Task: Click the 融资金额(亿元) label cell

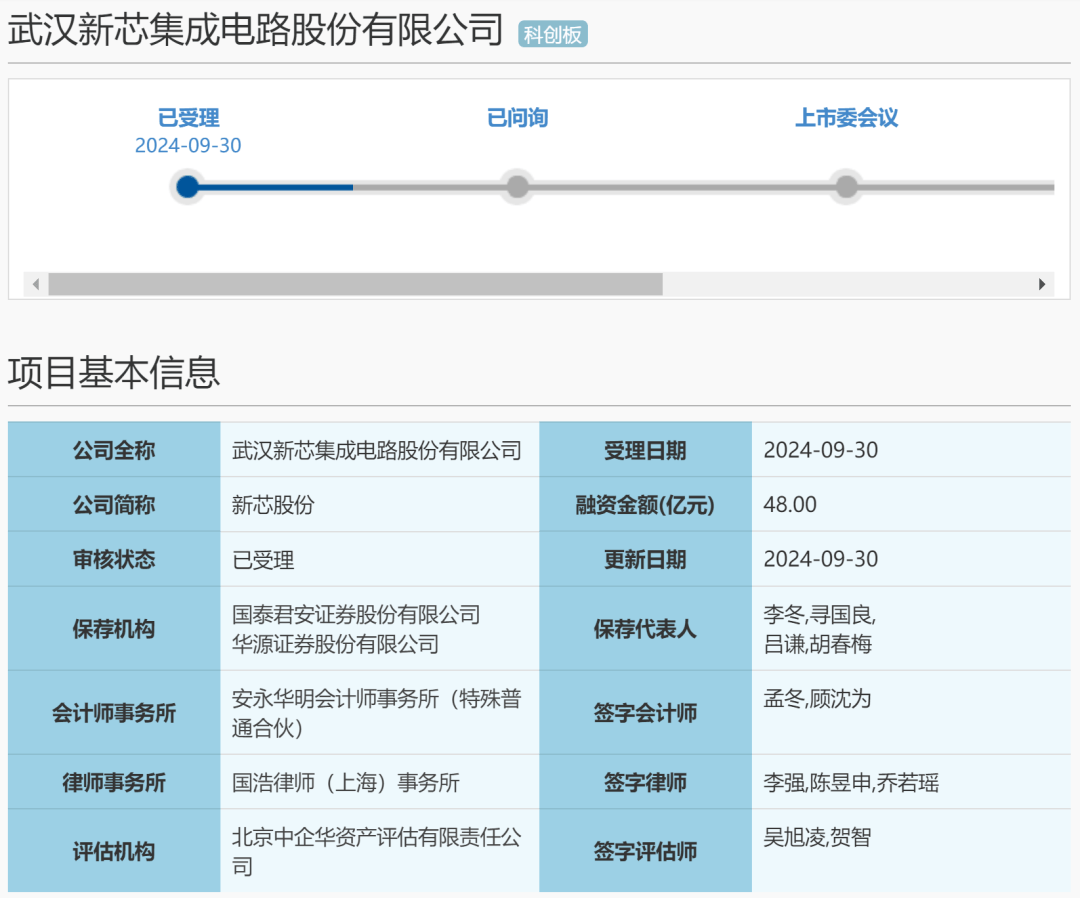Action: 645,504
